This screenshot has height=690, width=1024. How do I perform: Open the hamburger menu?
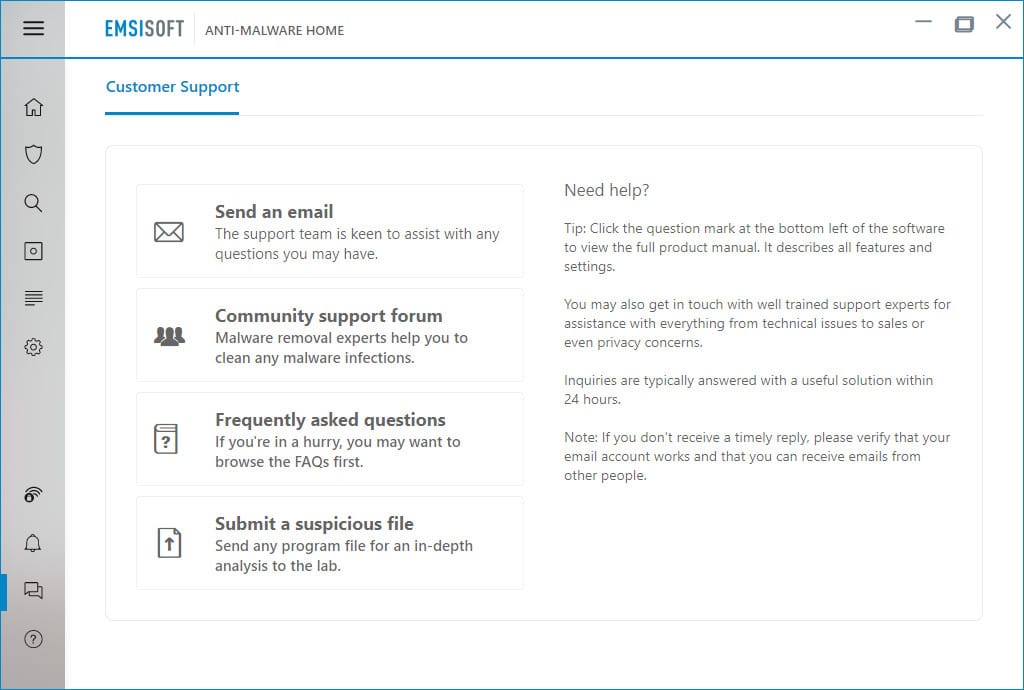pyautogui.click(x=33, y=28)
